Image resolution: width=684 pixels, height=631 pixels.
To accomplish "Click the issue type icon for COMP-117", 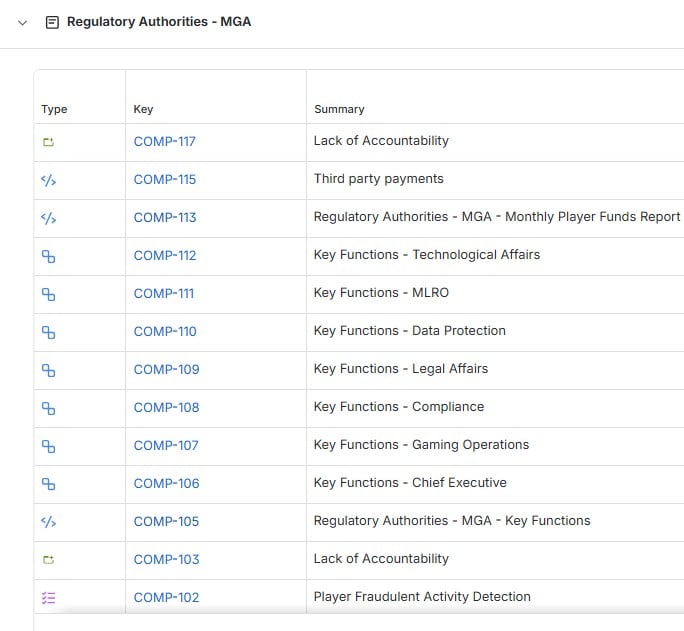I will click(48, 142).
